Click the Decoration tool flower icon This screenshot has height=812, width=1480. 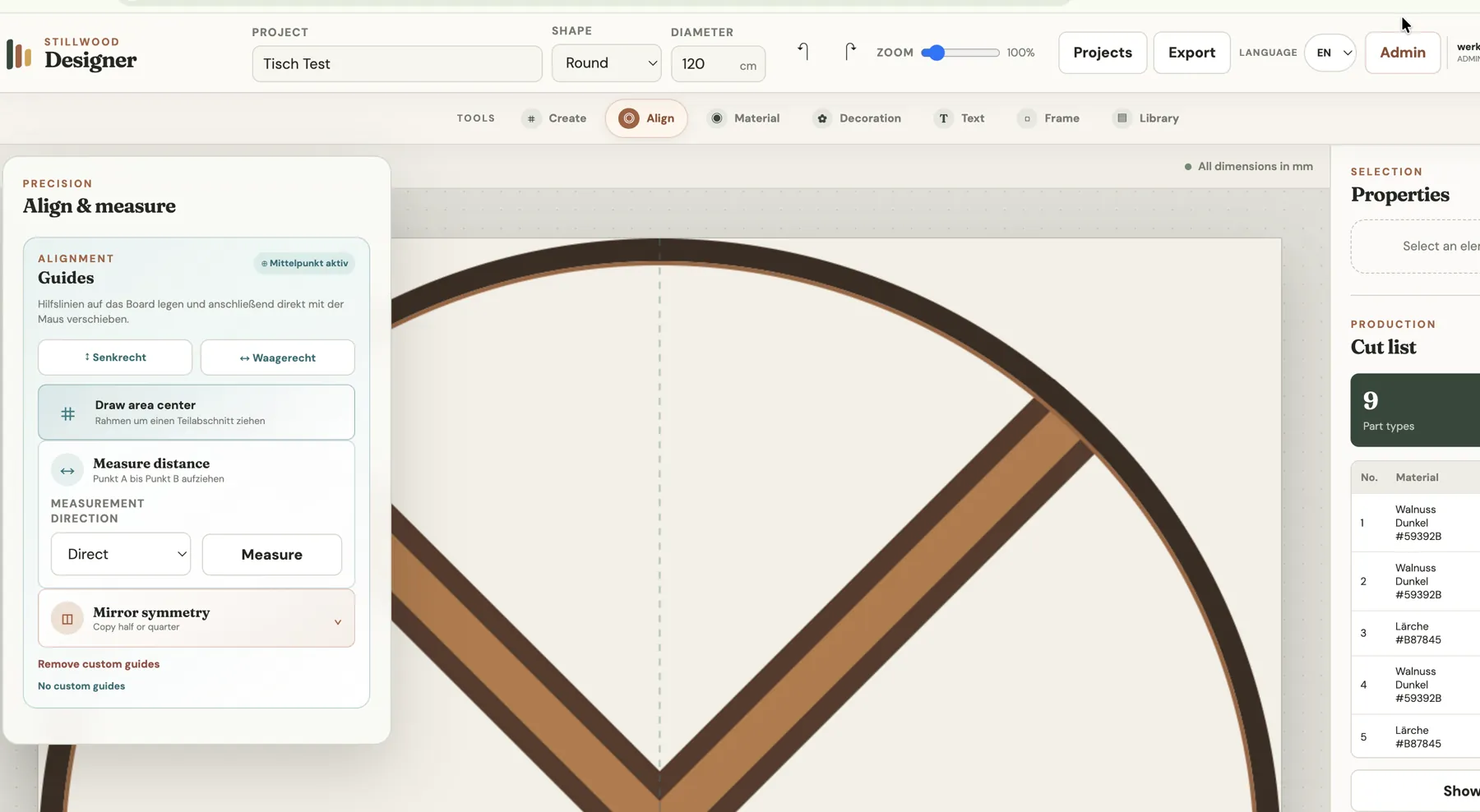click(822, 118)
